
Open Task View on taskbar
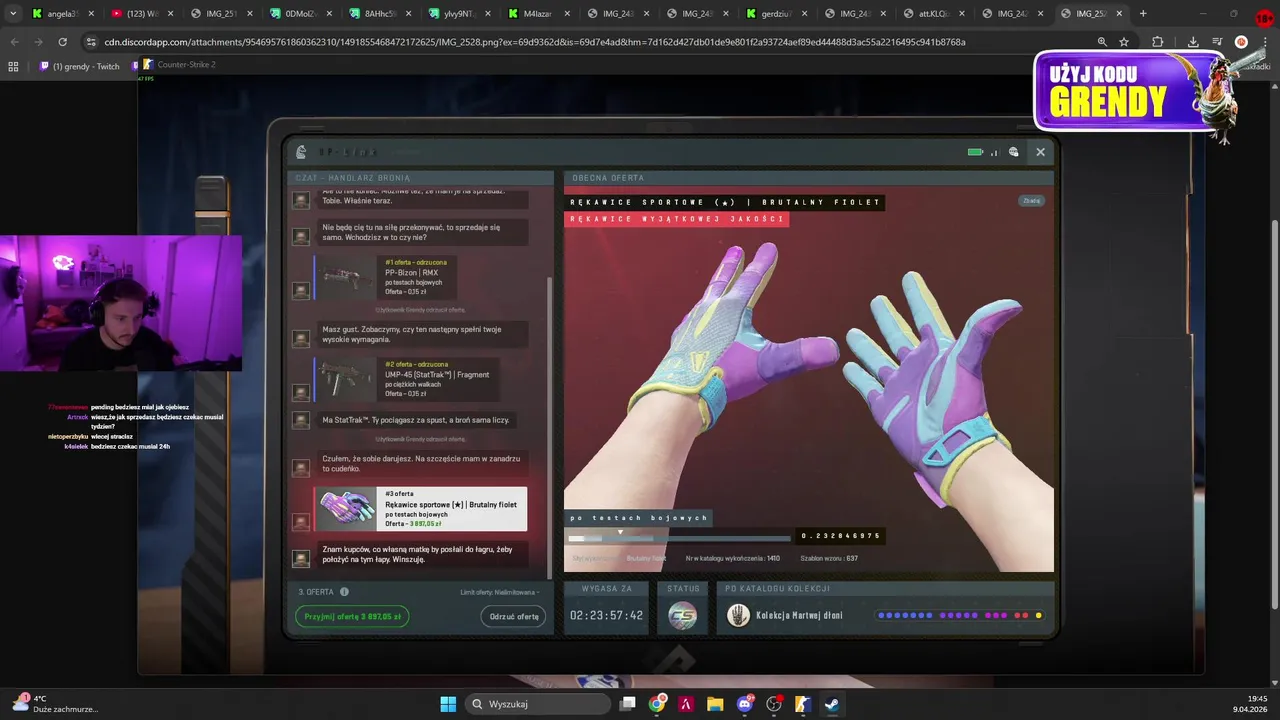pyautogui.click(x=628, y=704)
